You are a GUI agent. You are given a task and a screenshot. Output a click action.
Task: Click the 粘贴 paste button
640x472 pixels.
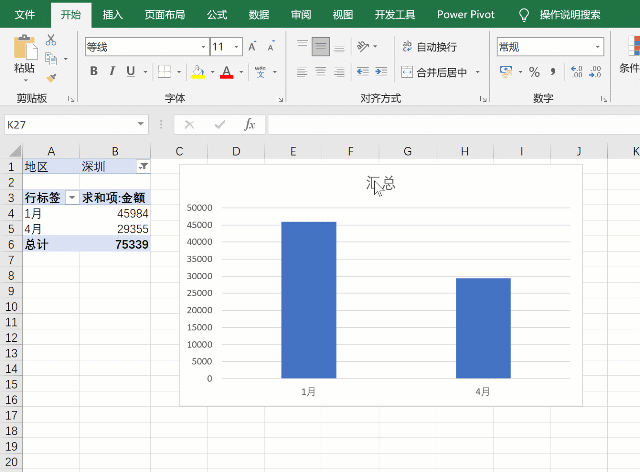[x=24, y=58]
